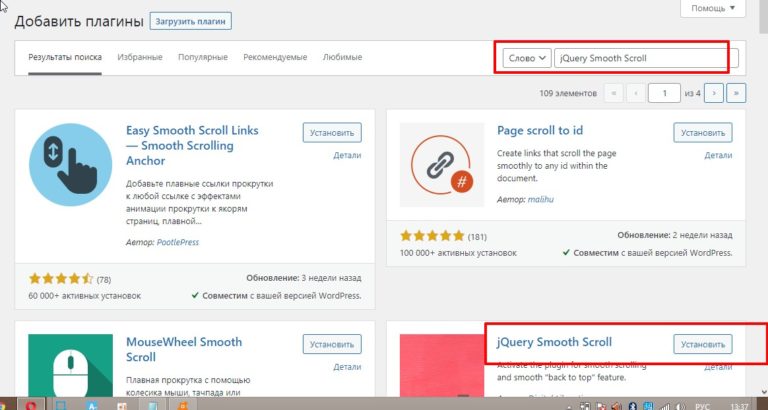This screenshot has width=768, height=410.
Task: Click the plugin search input field
Action: pos(646,58)
